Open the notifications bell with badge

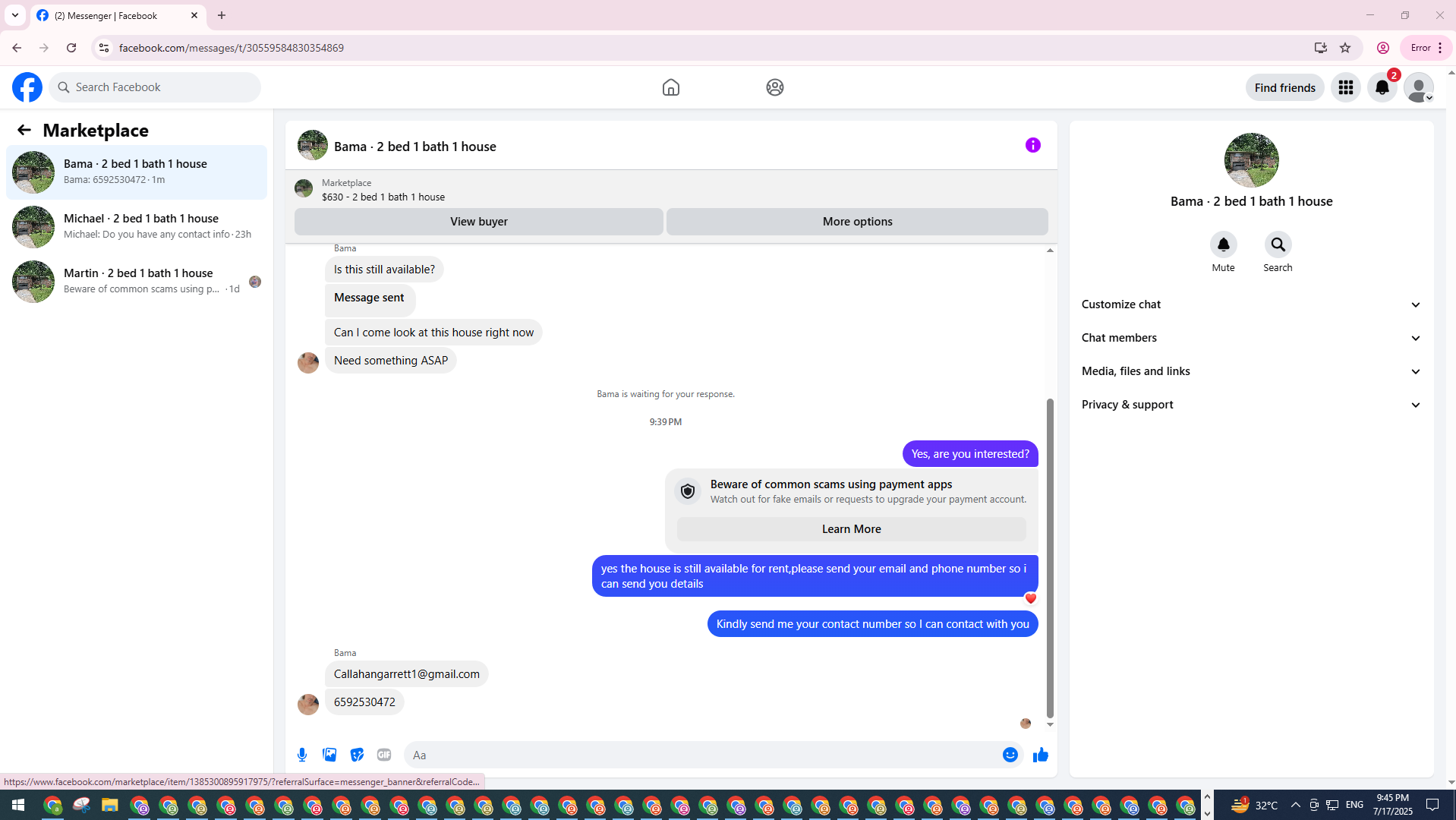click(x=1382, y=87)
